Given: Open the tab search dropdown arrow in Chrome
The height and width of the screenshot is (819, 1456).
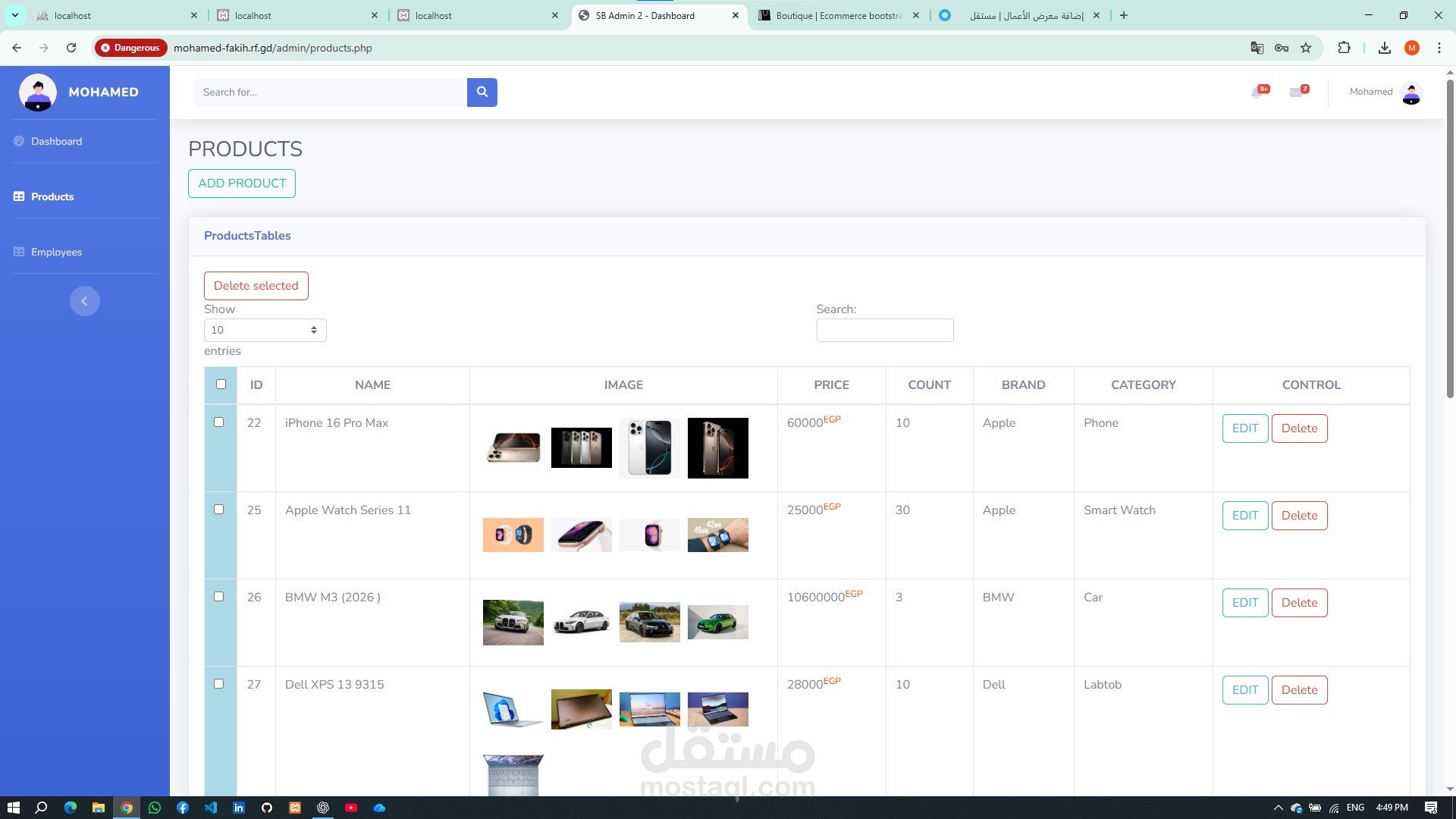Looking at the screenshot, I should coord(14,15).
